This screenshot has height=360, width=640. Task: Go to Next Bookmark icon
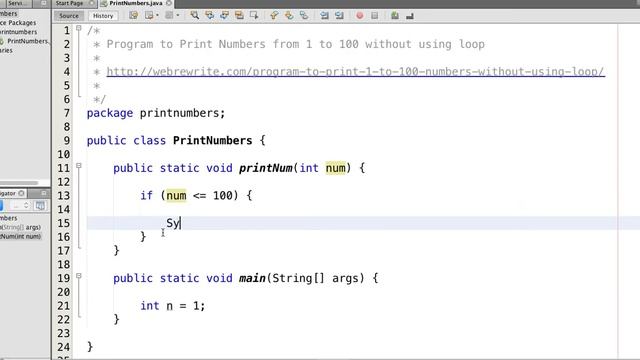tap(289, 16)
